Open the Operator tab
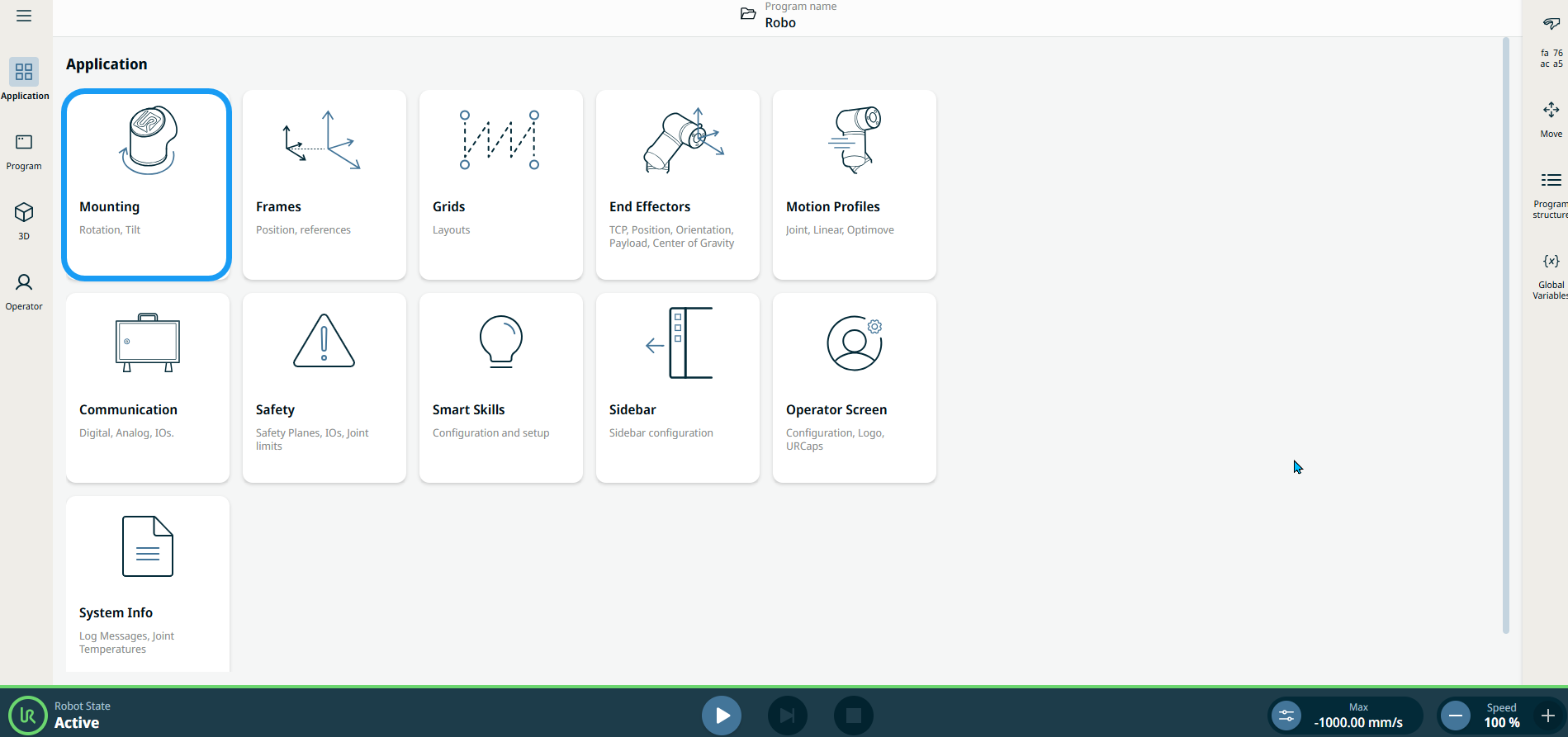This screenshot has height=737, width=1568. coord(24,291)
